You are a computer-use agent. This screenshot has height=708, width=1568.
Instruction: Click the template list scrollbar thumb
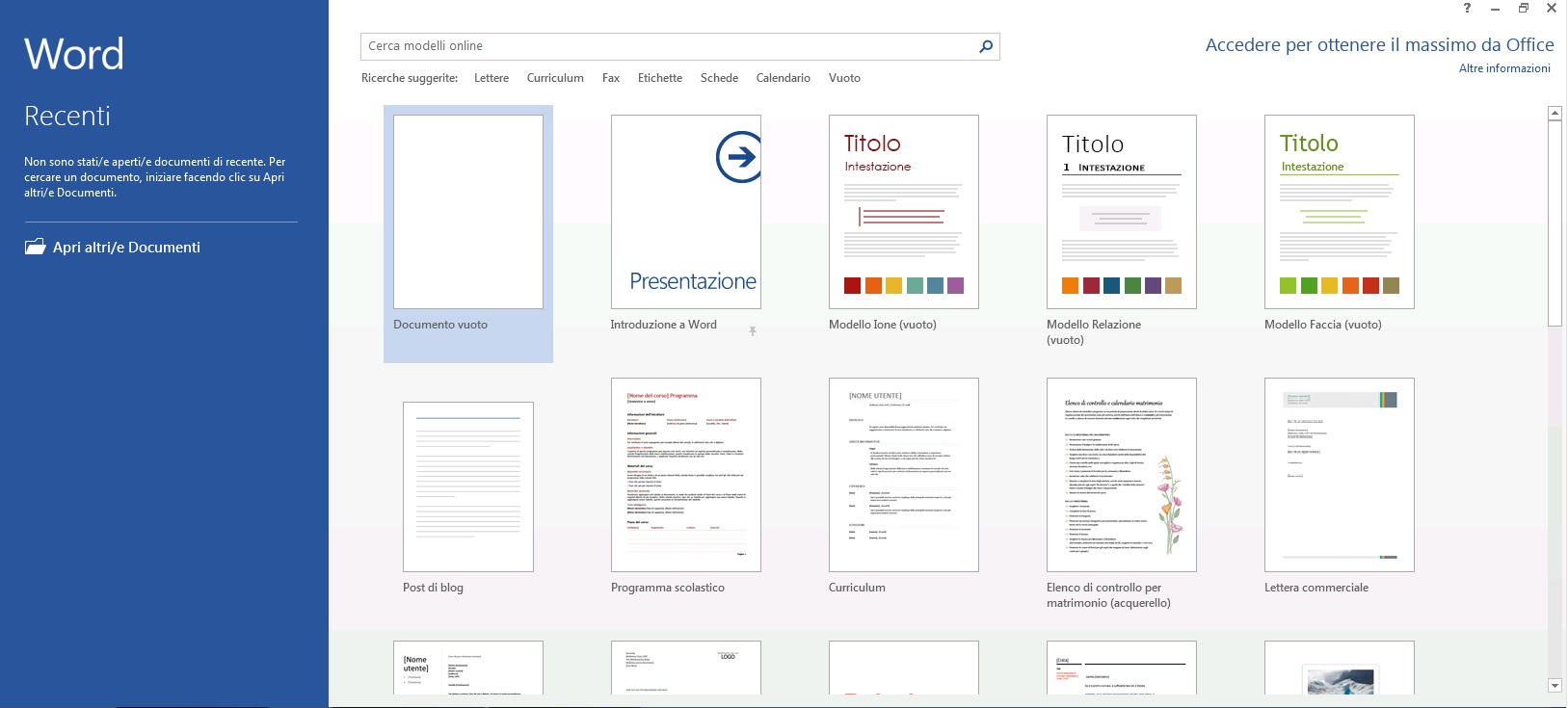(1555, 223)
